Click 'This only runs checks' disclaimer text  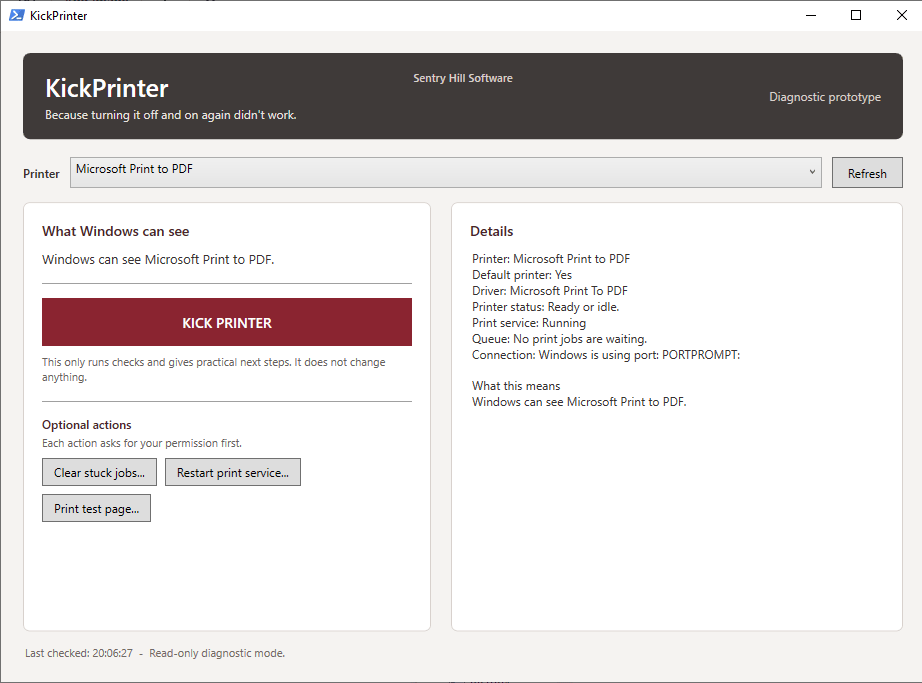tap(213, 370)
